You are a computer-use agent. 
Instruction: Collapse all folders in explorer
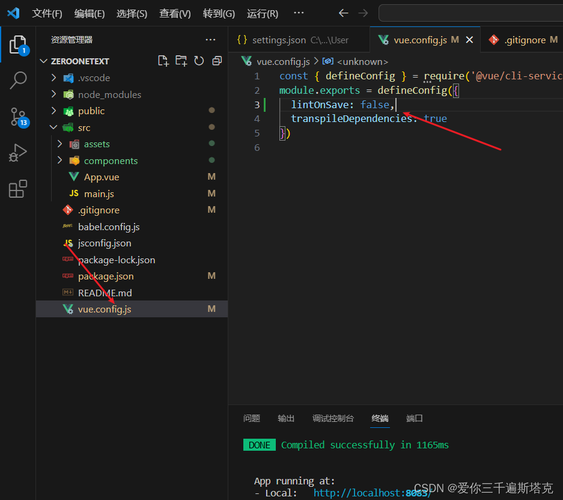pyautogui.click(x=217, y=61)
